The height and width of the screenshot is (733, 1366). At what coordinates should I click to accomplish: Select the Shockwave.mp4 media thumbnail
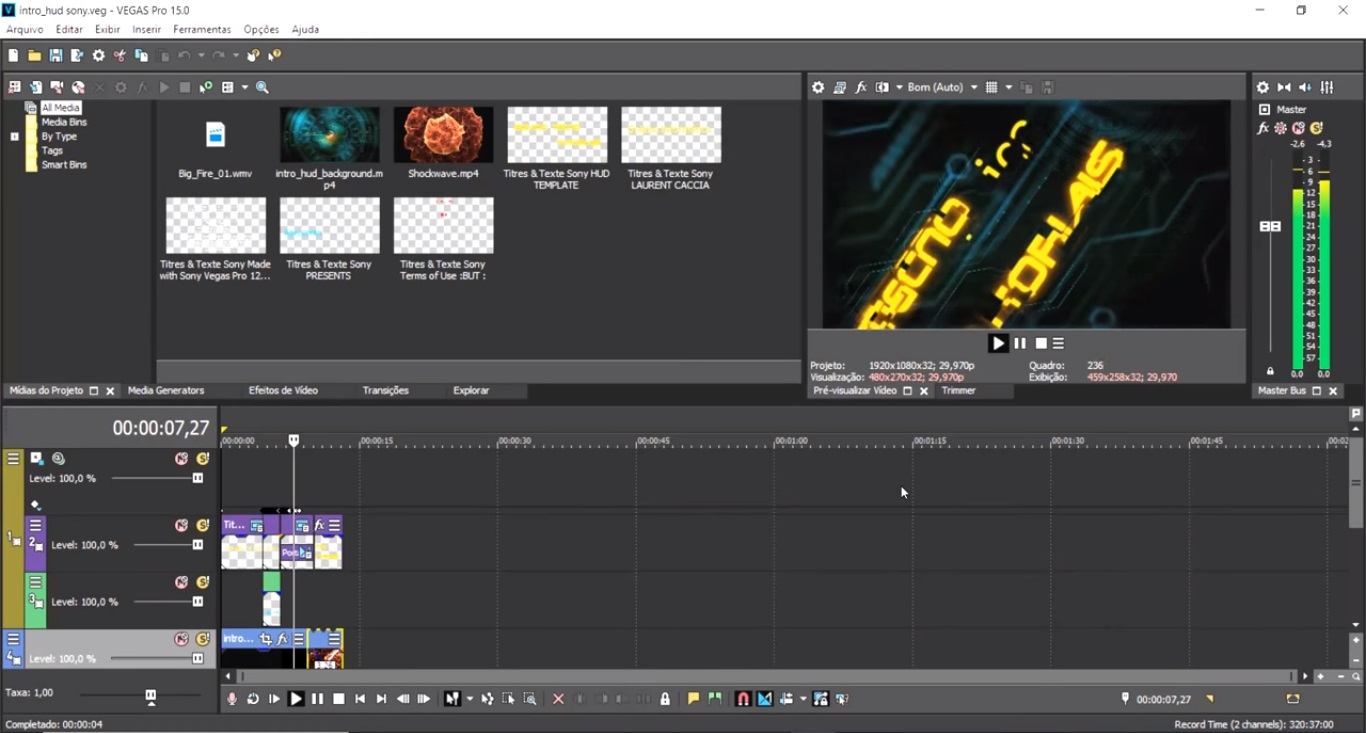coord(443,135)
